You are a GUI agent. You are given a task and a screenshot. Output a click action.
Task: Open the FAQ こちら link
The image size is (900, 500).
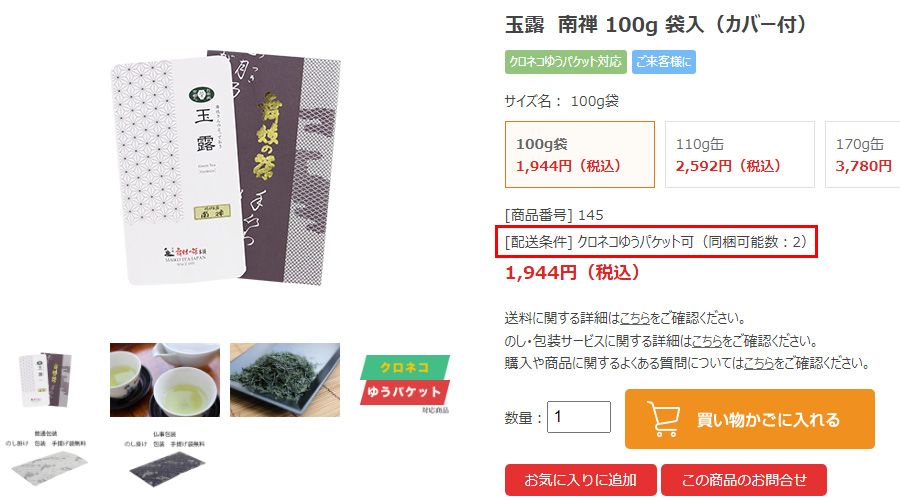click(759, 363)
